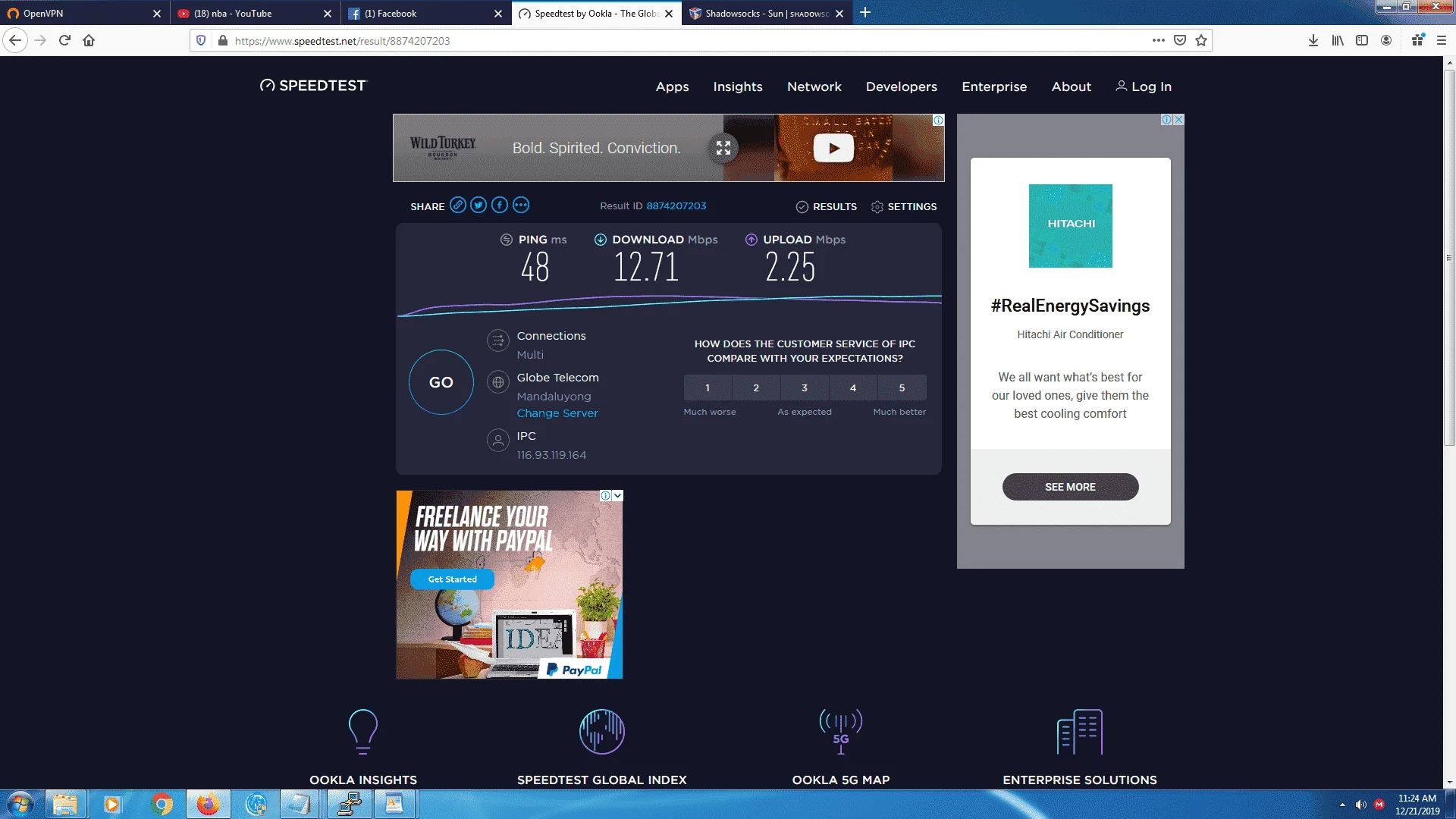Bookmark this page with star
Screen dimensions: 1456x819
tap(1201, 40)
